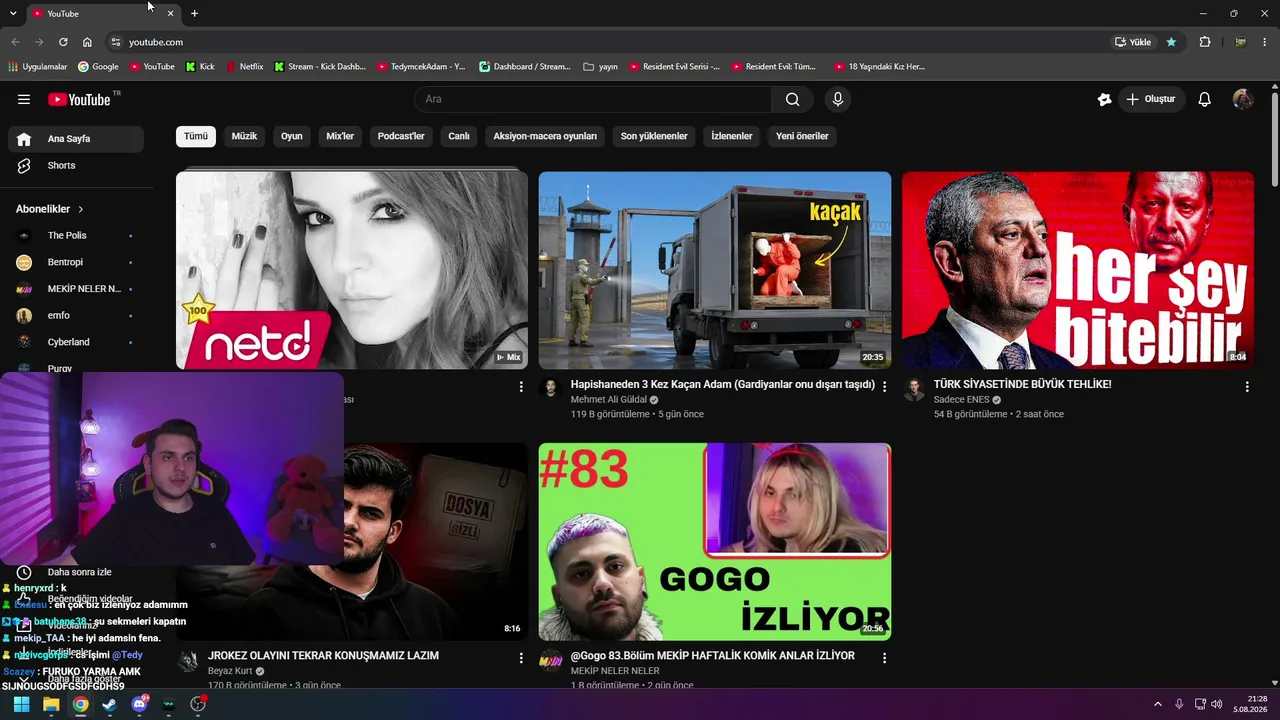The width and height of the screenshot is (1280, 720).
Task: Expand the Abonelikler section chevron
Action: (x=81, y=209)
